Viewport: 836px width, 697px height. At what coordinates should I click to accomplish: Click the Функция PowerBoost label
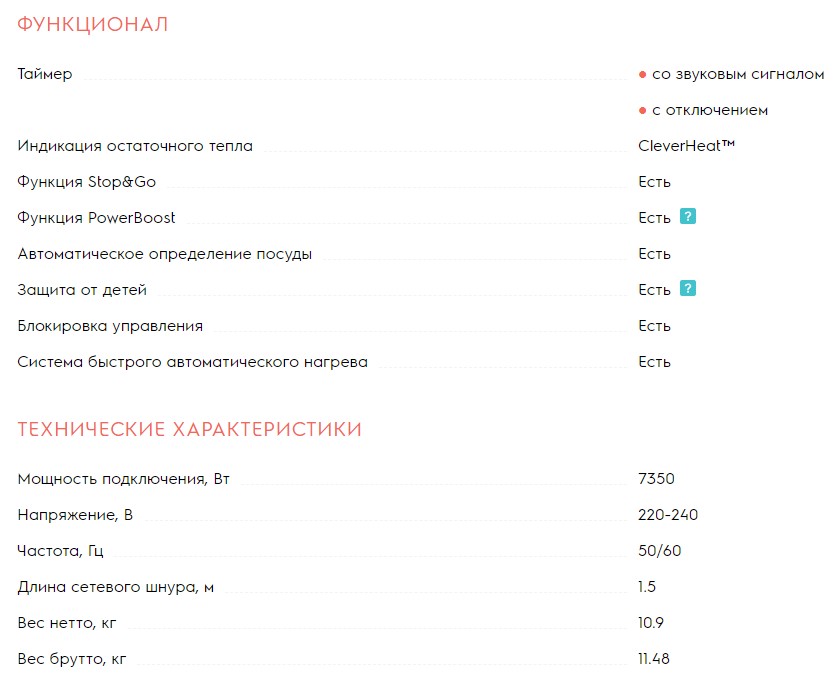[x=97, y=218]
